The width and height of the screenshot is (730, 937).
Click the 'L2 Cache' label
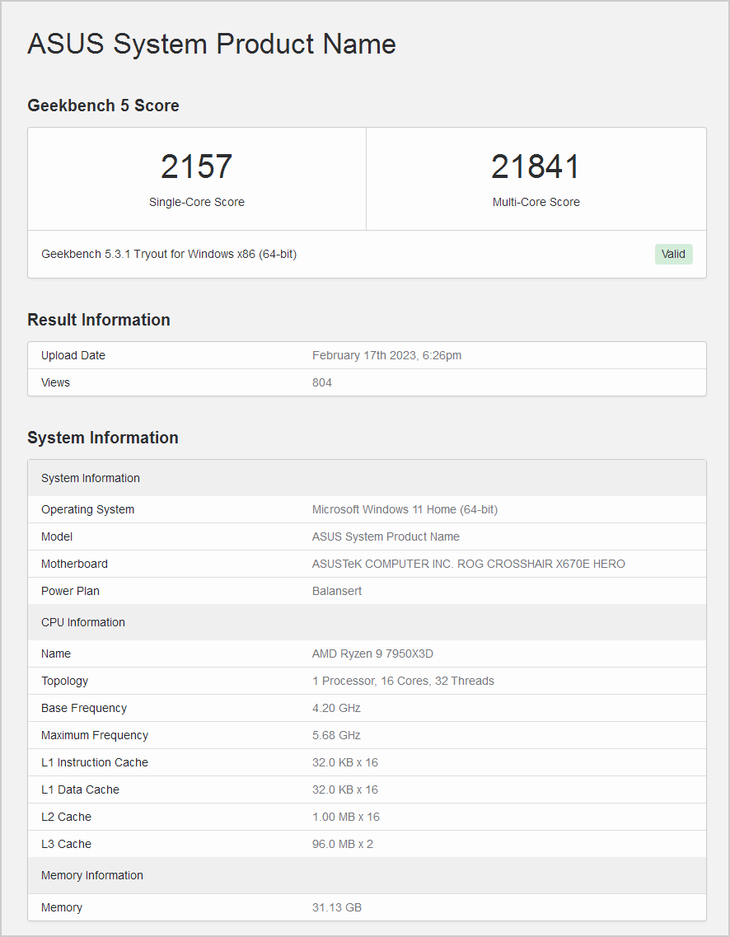click(66, 817)
